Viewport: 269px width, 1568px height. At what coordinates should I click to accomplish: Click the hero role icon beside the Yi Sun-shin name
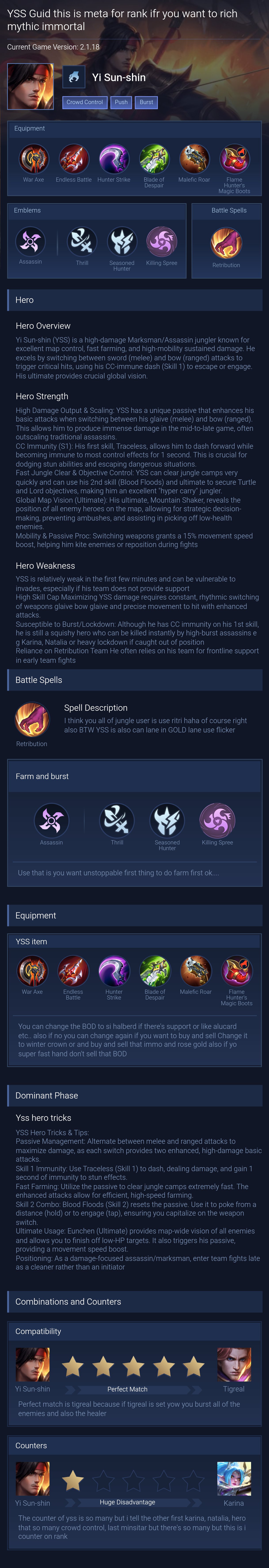point(74,77)
